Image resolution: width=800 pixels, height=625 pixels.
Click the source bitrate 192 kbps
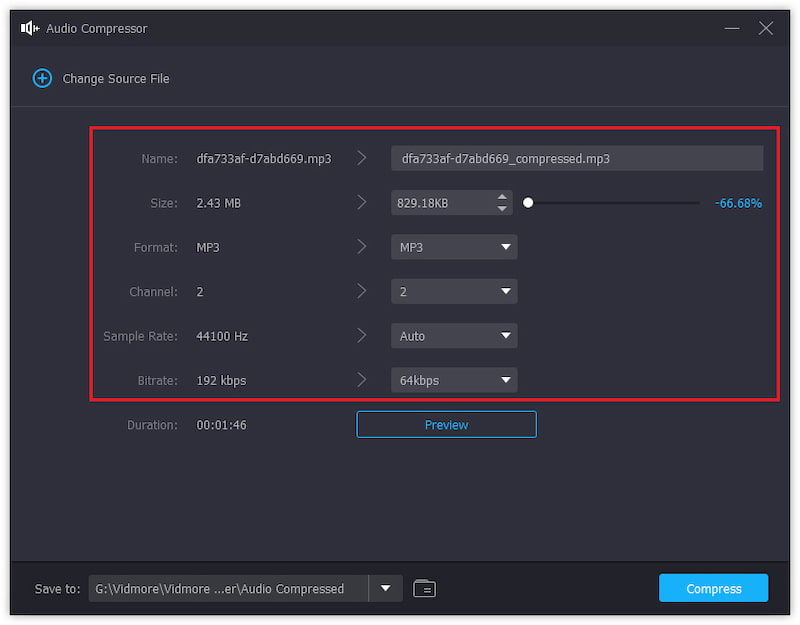click(221, 381)
